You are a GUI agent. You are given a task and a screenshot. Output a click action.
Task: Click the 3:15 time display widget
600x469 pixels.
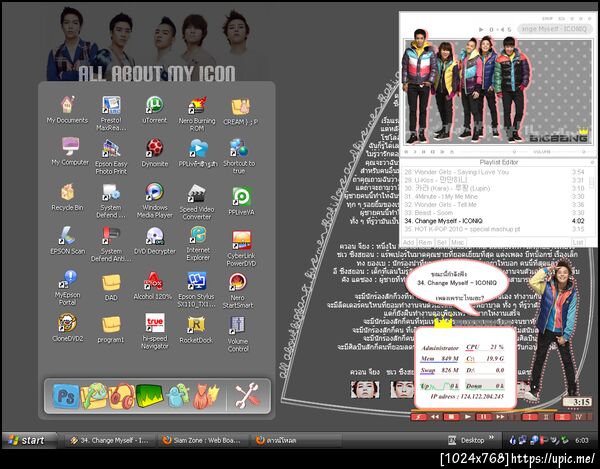[x=577, y=402]
